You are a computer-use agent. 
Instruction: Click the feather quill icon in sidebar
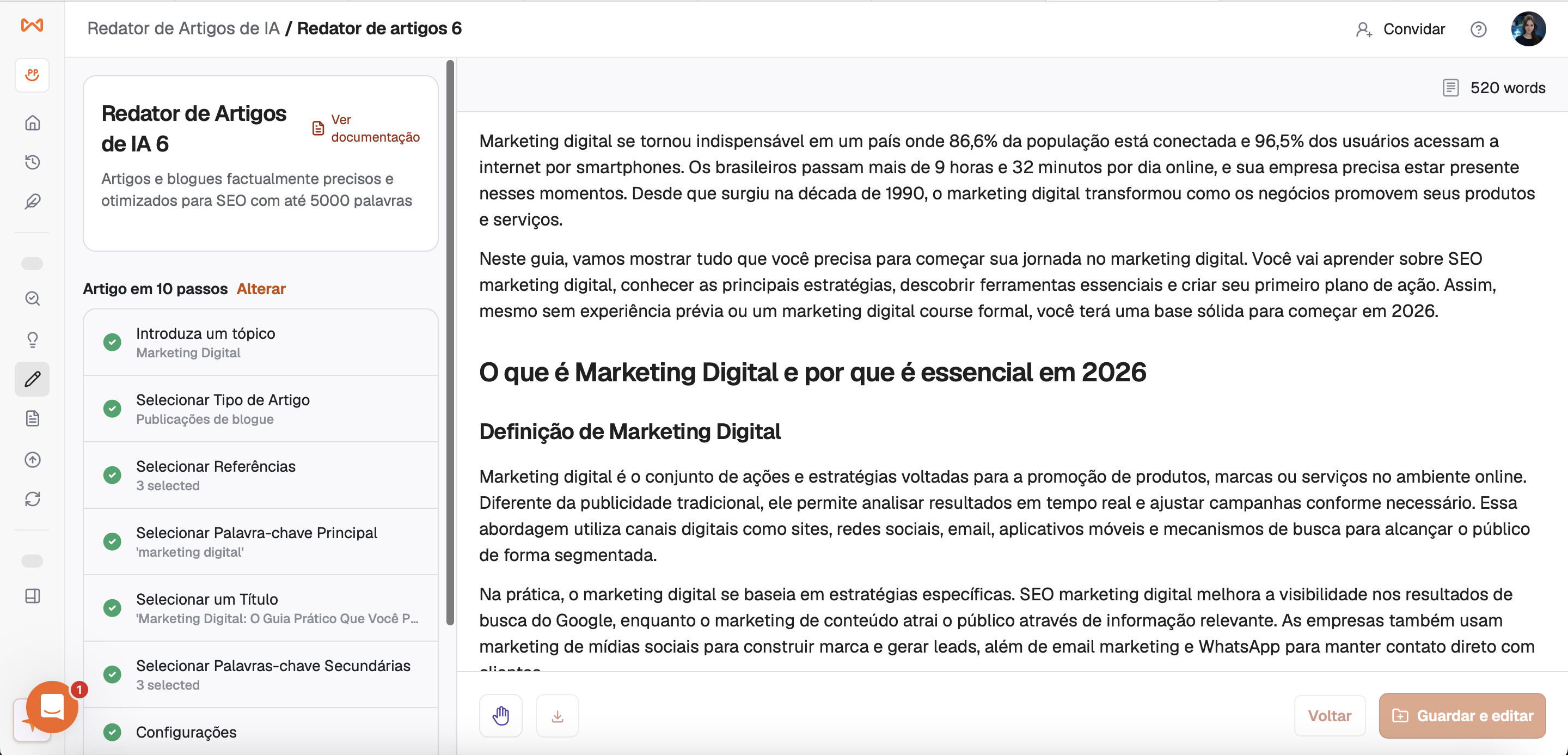[32, 202]
